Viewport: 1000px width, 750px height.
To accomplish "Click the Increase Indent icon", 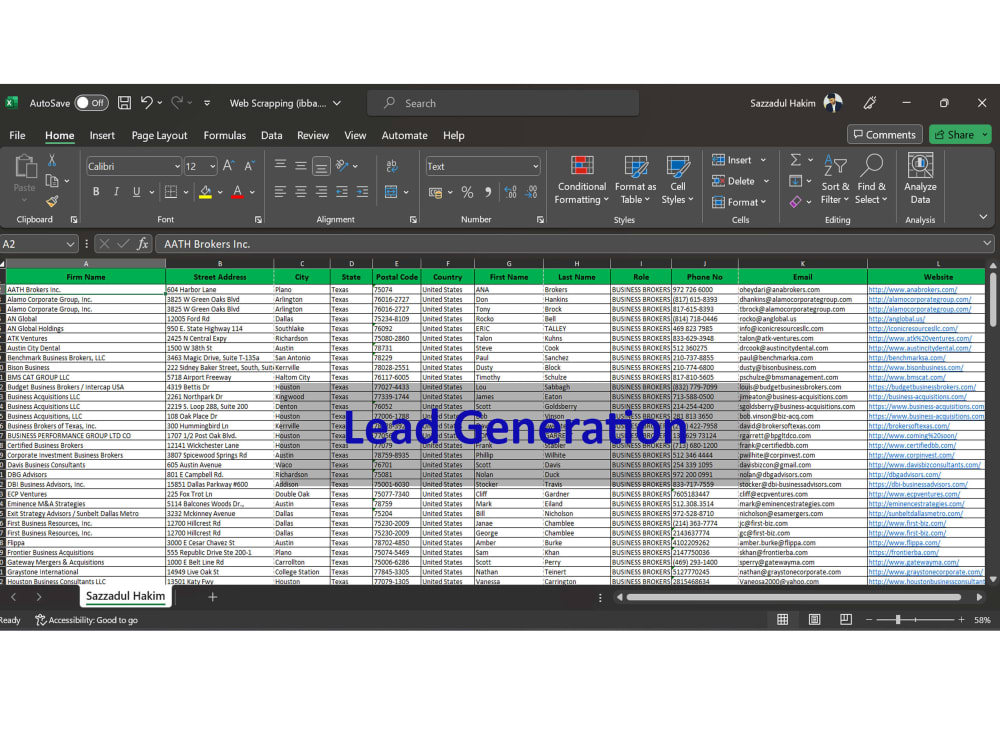I will (362, 192).
